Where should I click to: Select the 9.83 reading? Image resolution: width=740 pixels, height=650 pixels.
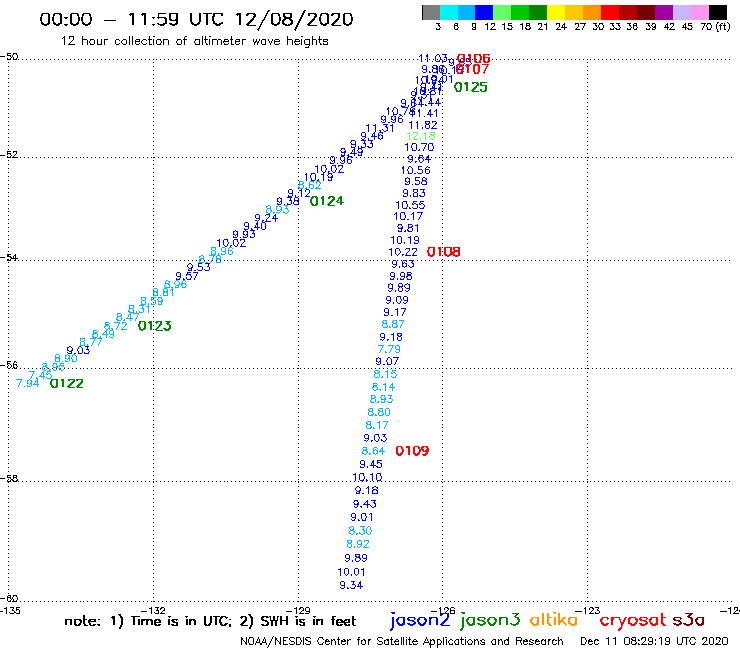(414, 193)
